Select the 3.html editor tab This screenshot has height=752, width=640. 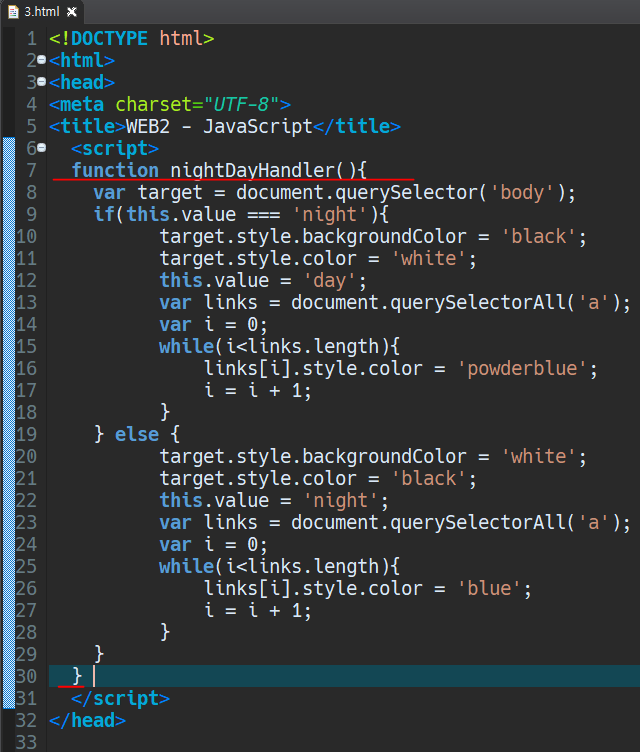(42, 12)
